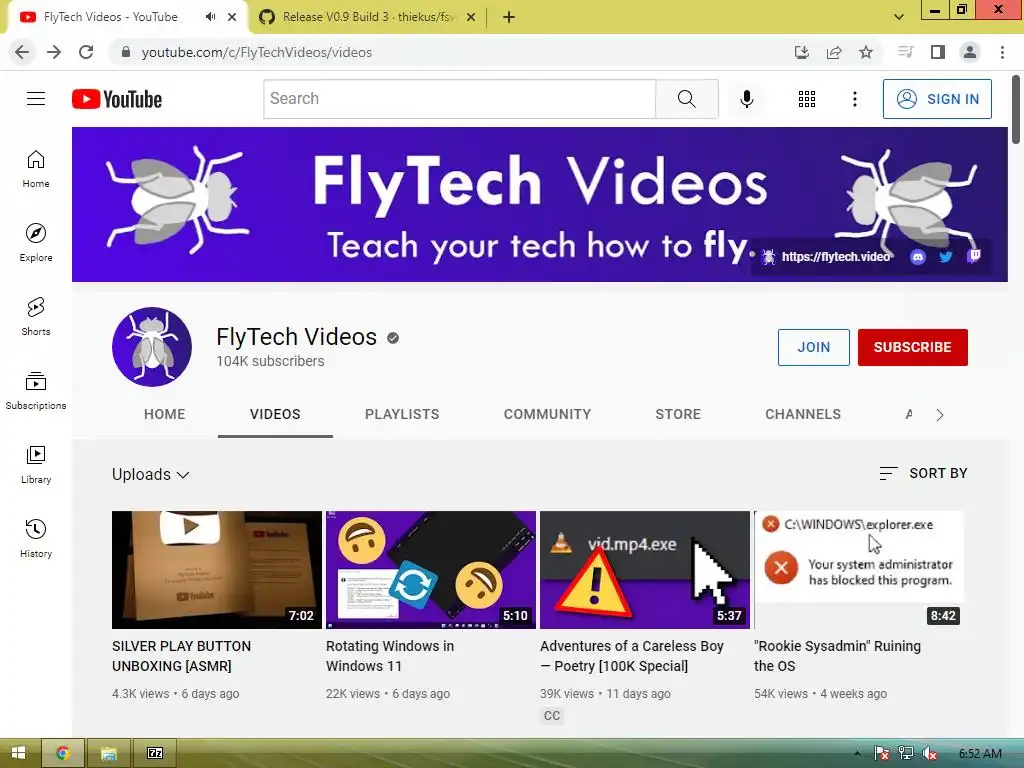Image resolution: width=1024 pixels, height=768 pixels.
Task: Click the browser forward arrow
Action: pyautogui.click(x=54, y=52)
